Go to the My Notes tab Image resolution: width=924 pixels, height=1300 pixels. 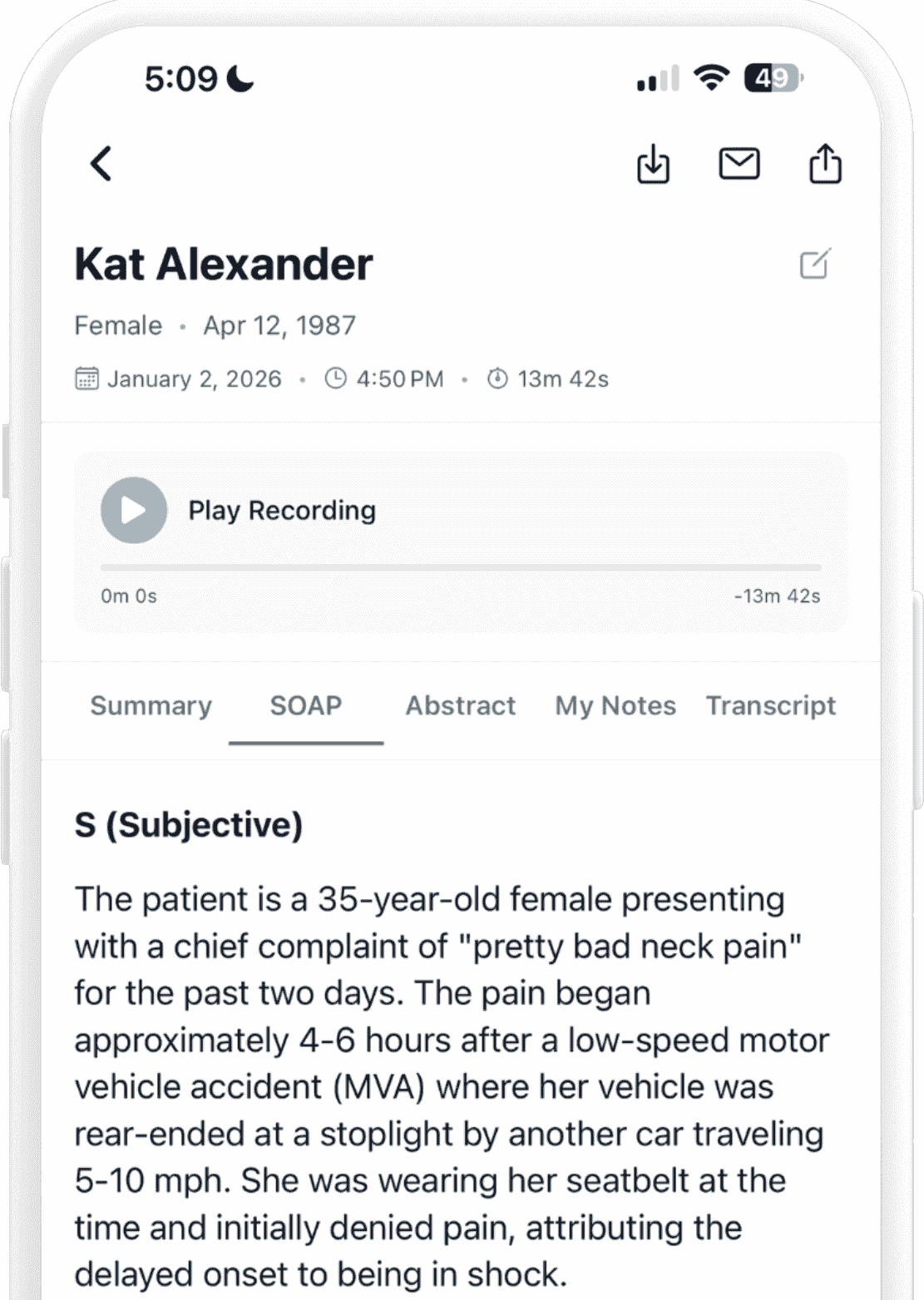pyautogui.click(x=615, y=706)
